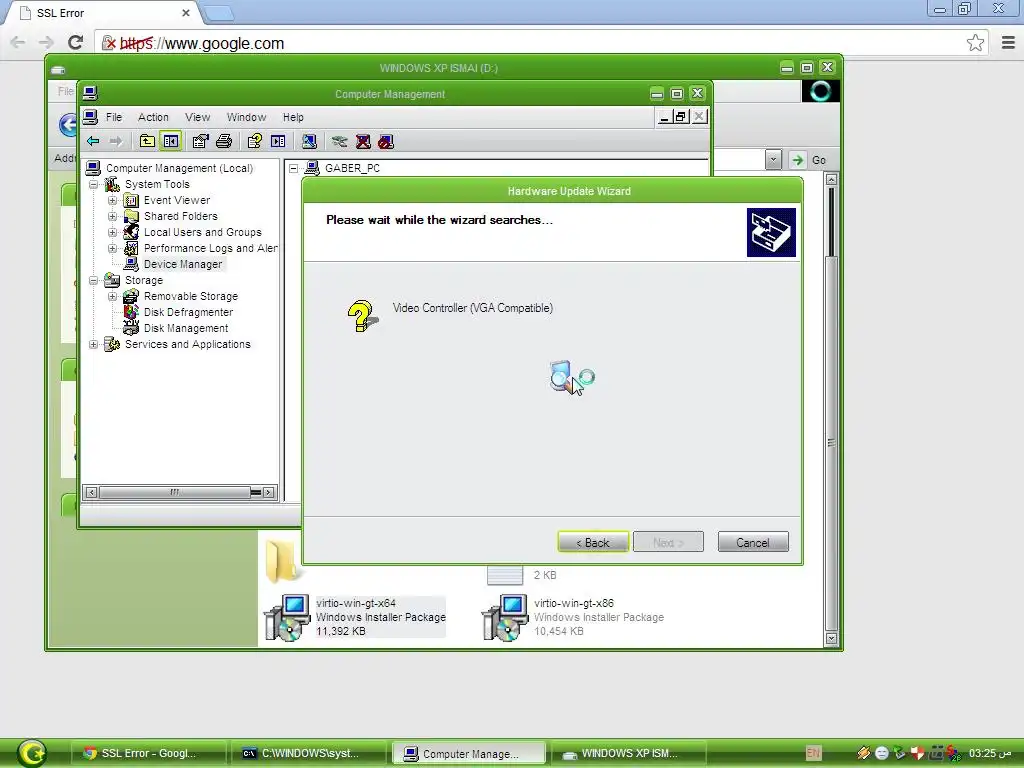Screen dimensions: 1024x768
Task: Click the Disable device toolbar icon
Action: [x=386, y=141]
